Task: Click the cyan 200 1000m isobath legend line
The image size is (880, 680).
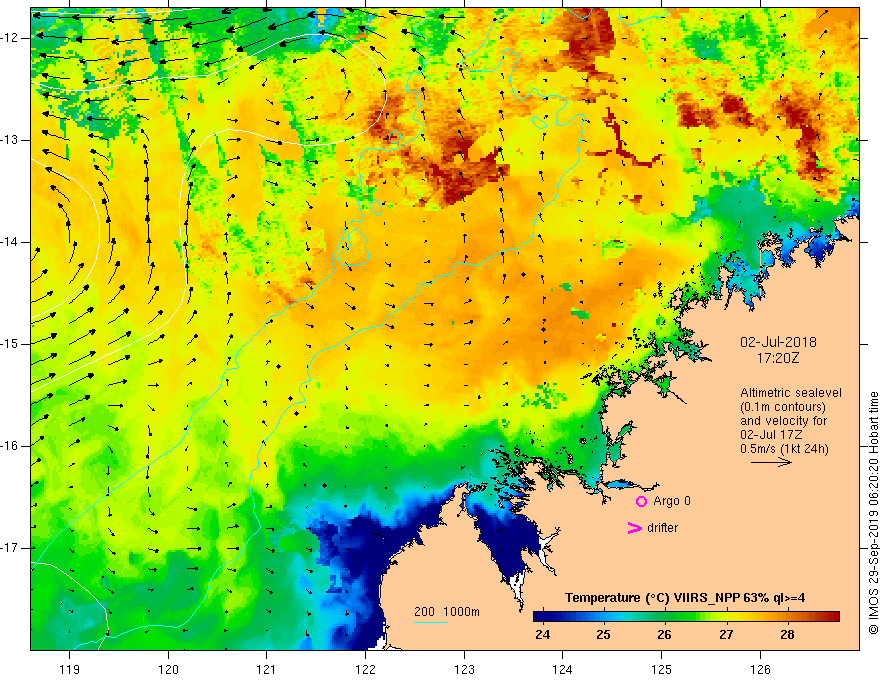Action: pos(431,622)
